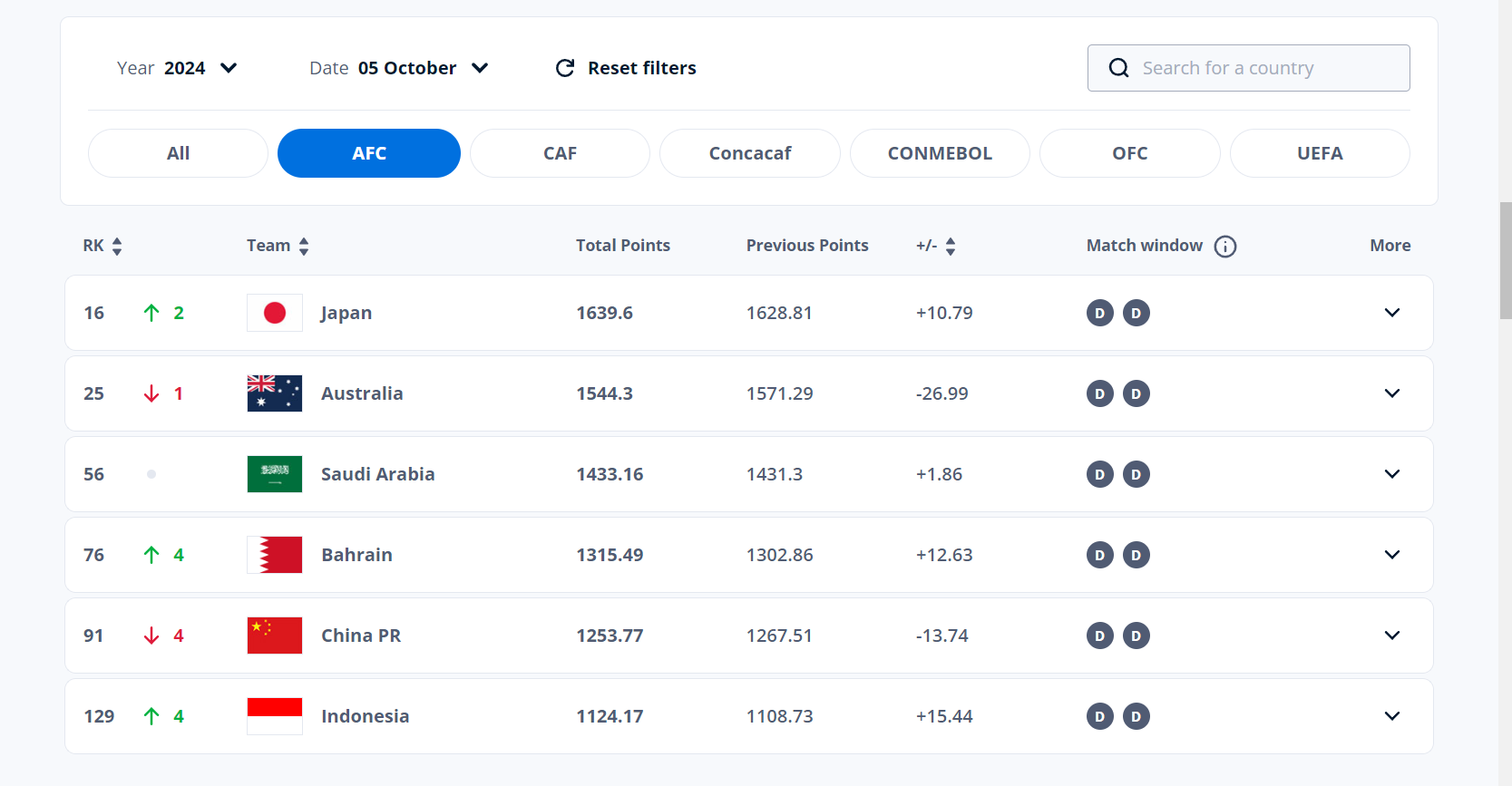The width and height of the screenshot is (1512, 786).
Task: Toggle sorting by Team name
Action: tap(304, 247)
